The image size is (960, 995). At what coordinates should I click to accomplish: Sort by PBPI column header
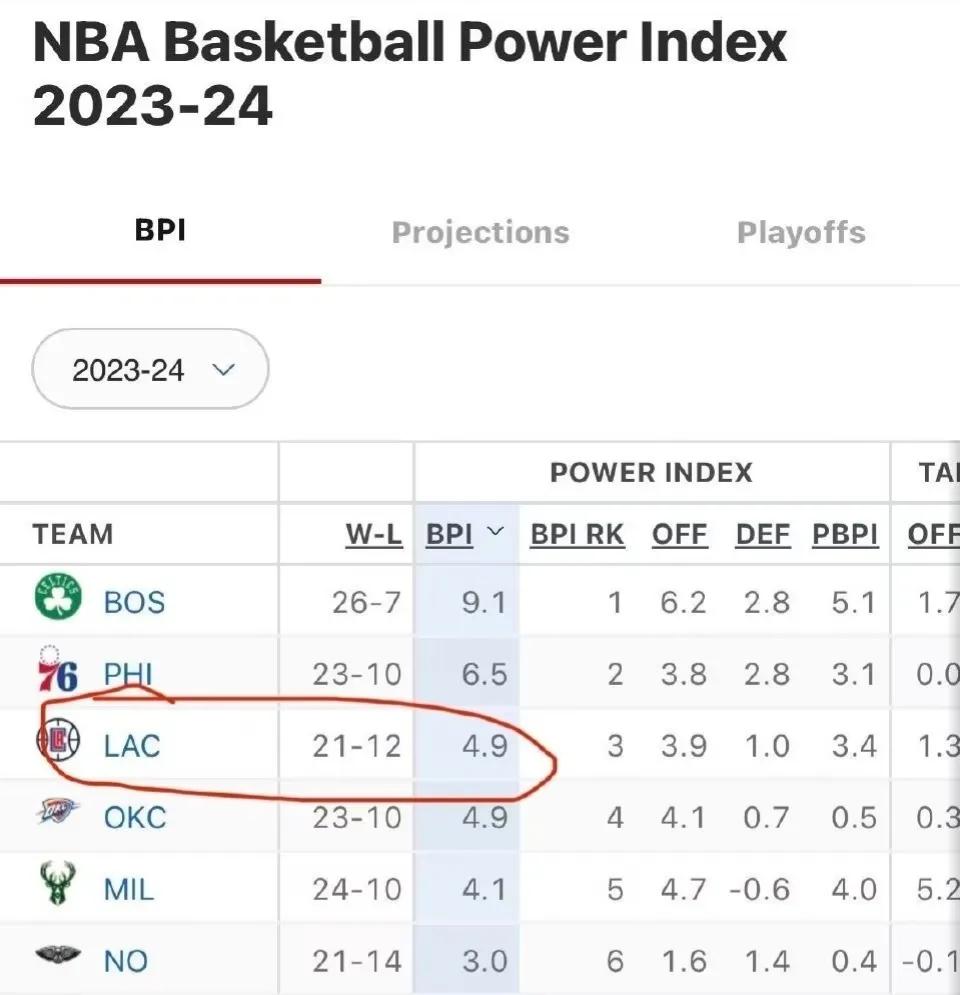pyautogui.click(x=845, y=534)
